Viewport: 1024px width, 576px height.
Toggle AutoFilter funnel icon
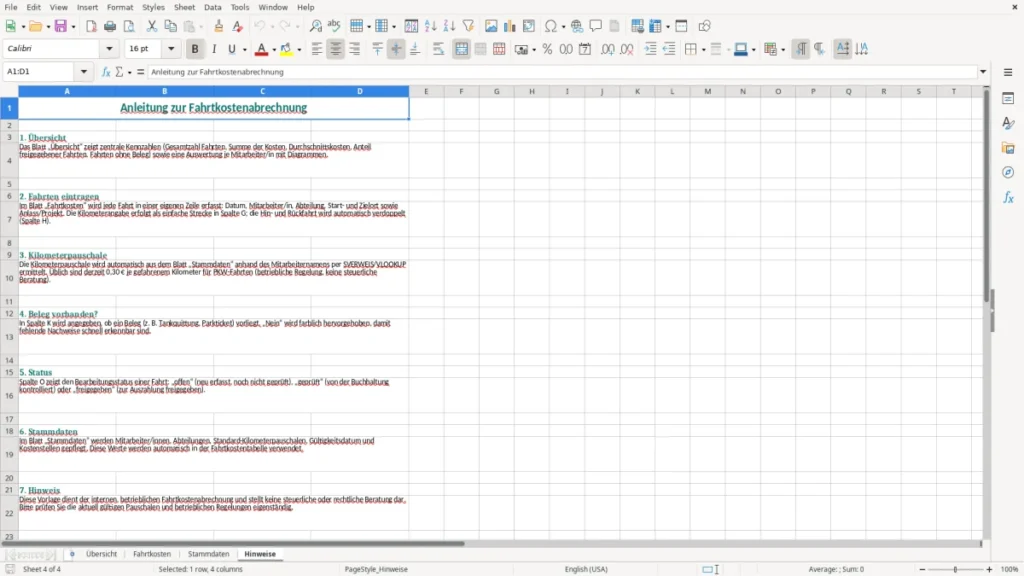point(468,26)
